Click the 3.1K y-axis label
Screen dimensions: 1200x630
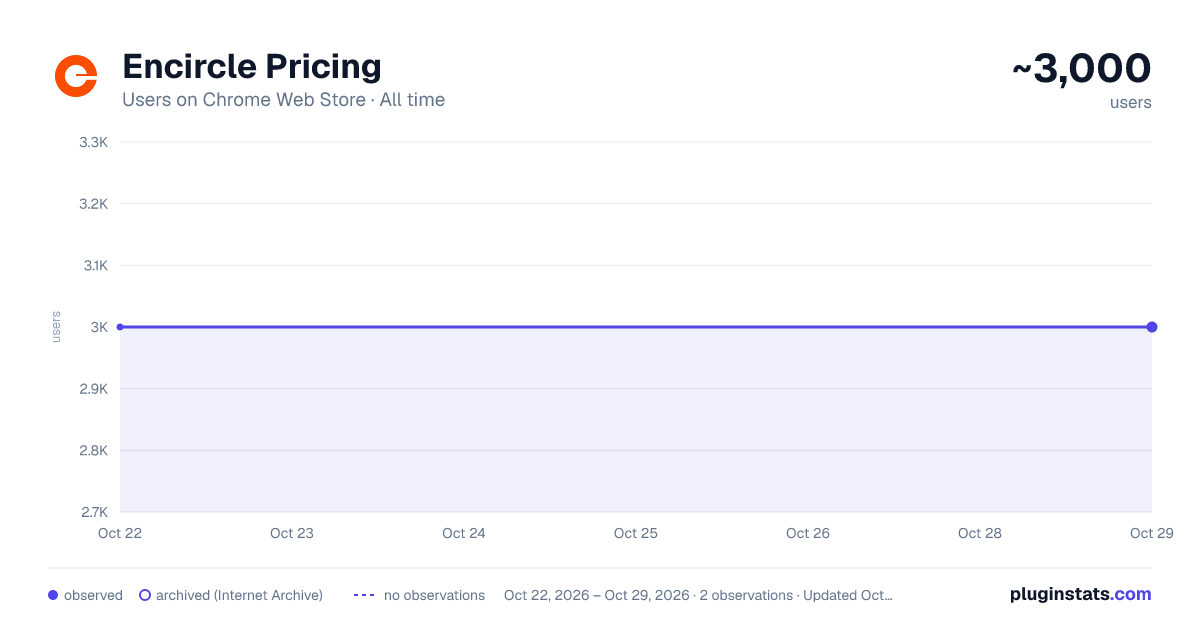coord(94,265)
